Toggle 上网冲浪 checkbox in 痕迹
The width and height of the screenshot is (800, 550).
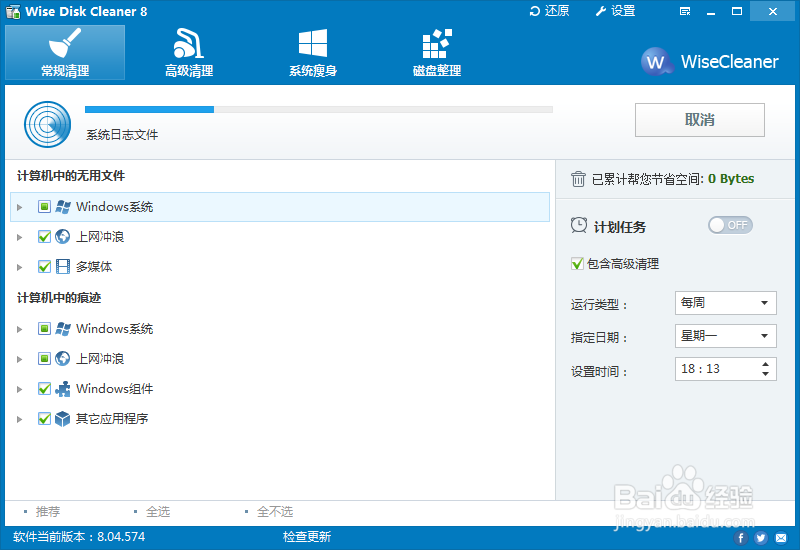44,359
